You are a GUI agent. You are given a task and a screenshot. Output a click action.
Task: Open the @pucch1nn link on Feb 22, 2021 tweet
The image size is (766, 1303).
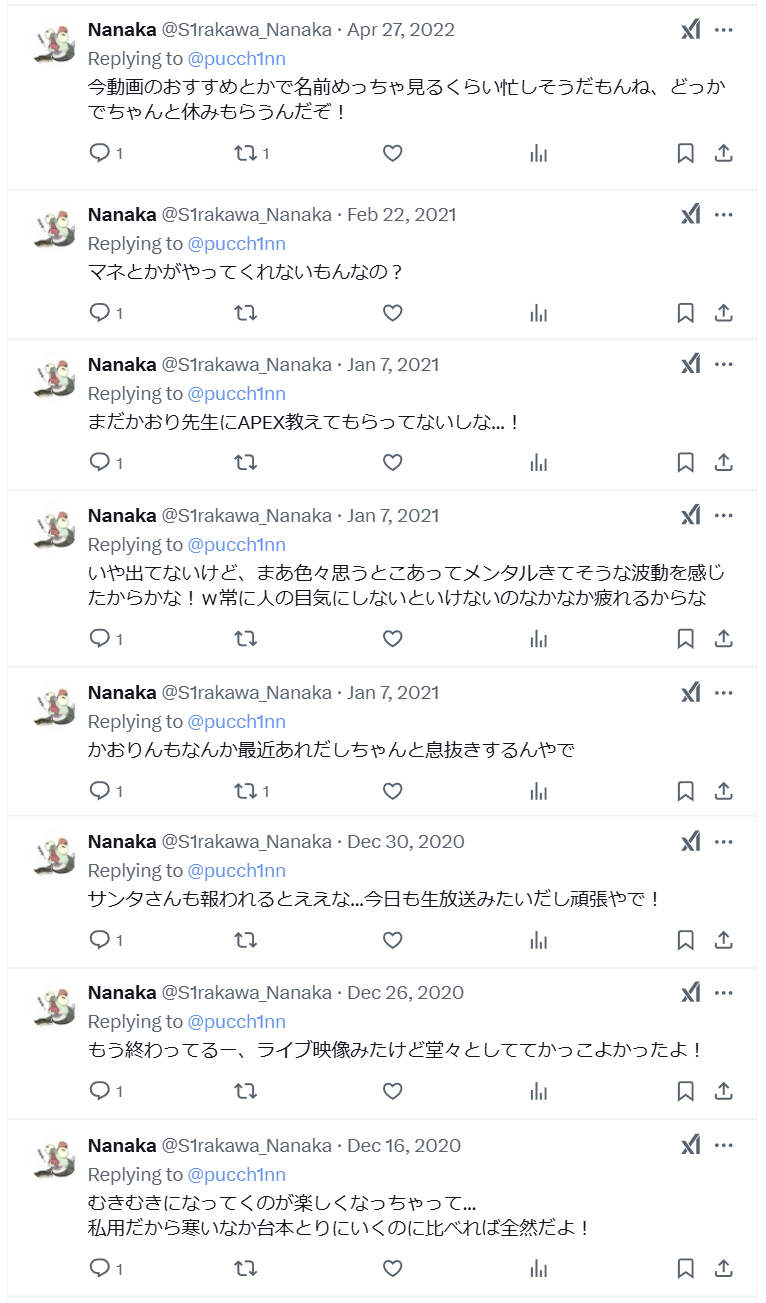(236, 243)
